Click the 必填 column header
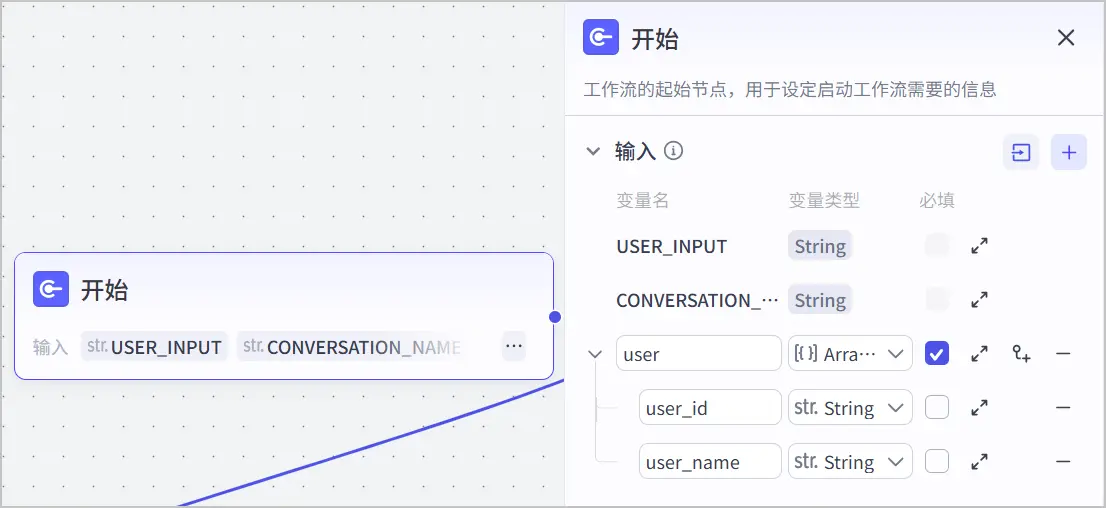Screen dimensions: 1106x508 pos(937,200)
